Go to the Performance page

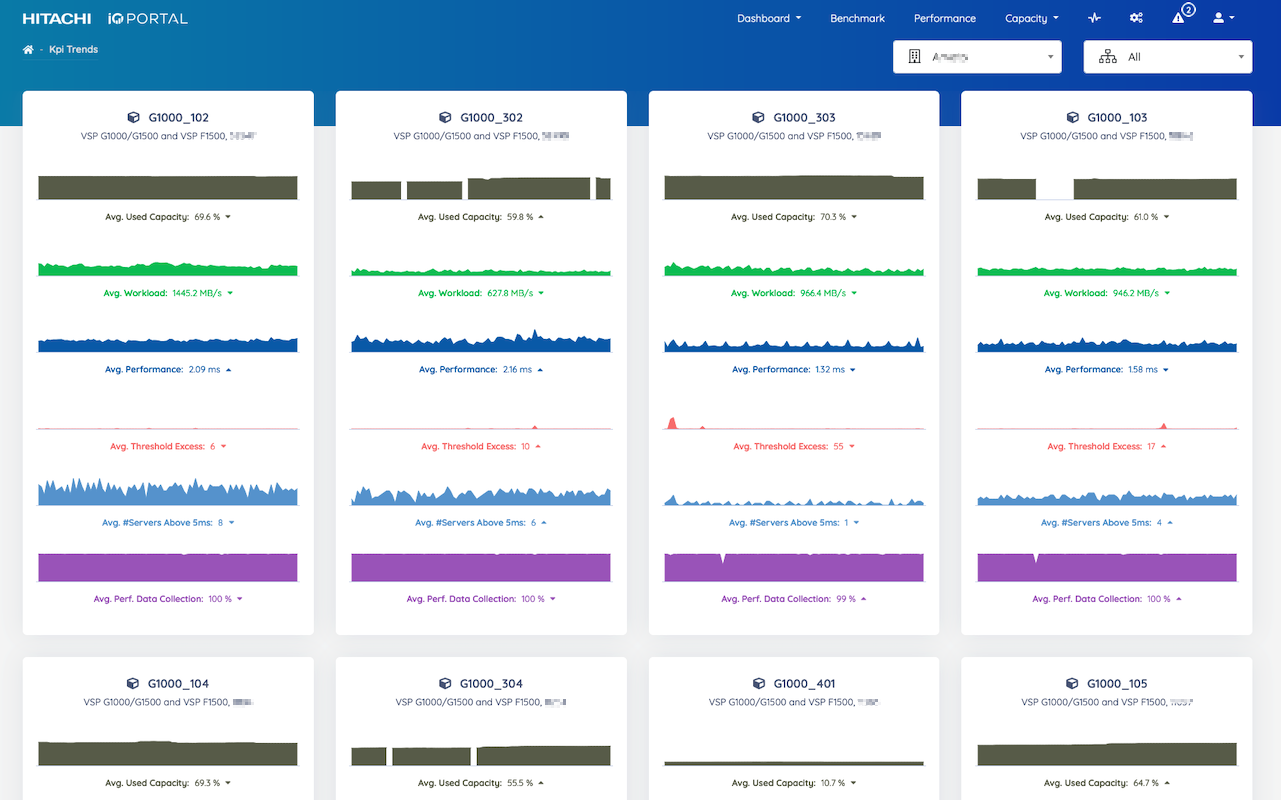click(x=944, y=18)
